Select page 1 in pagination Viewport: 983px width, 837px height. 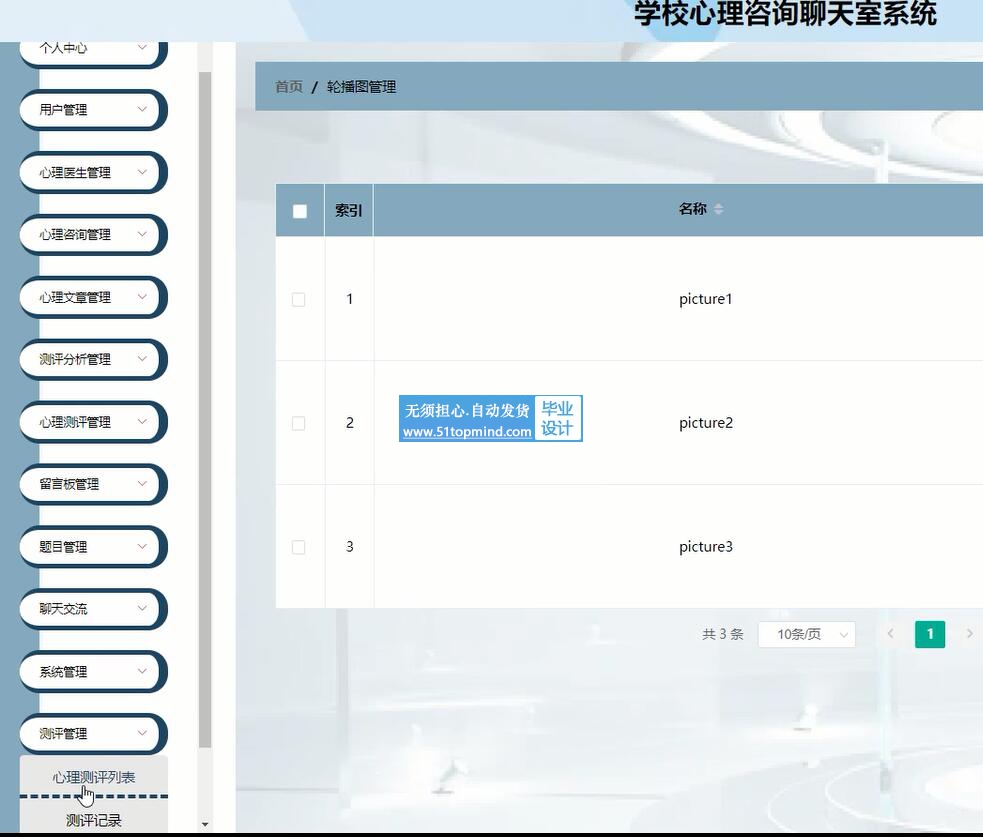coord(930,634)
